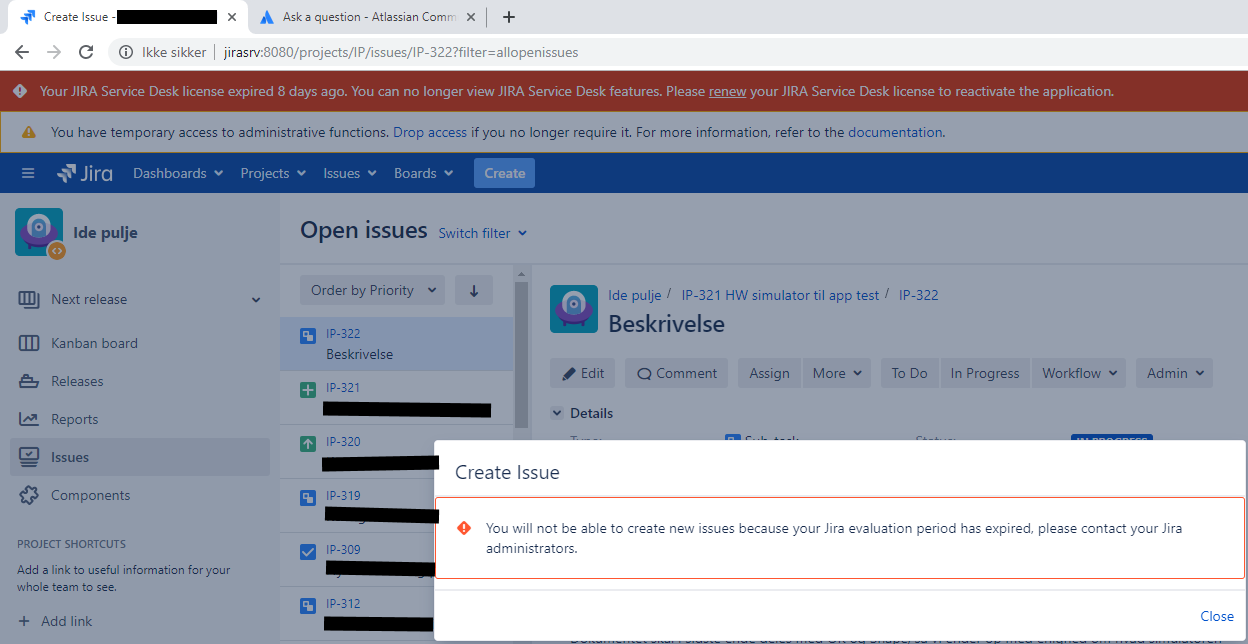This screenshot has width=1248, height=644.
Task: Expand Order by Priority dropdown
Action: point(372,290)
